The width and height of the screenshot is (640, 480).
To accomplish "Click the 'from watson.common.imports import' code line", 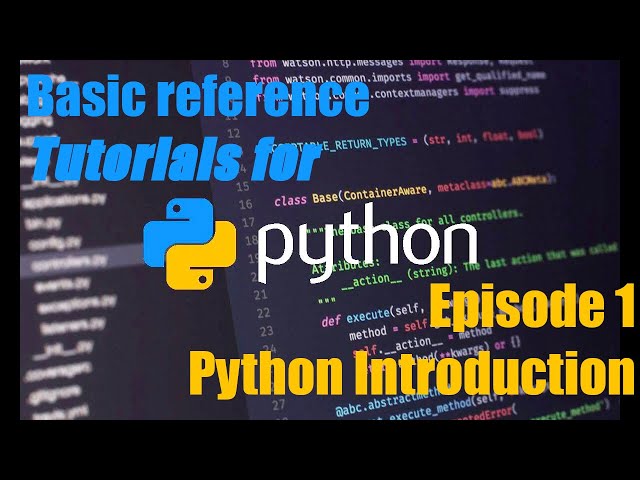I will tap(399, 77).
